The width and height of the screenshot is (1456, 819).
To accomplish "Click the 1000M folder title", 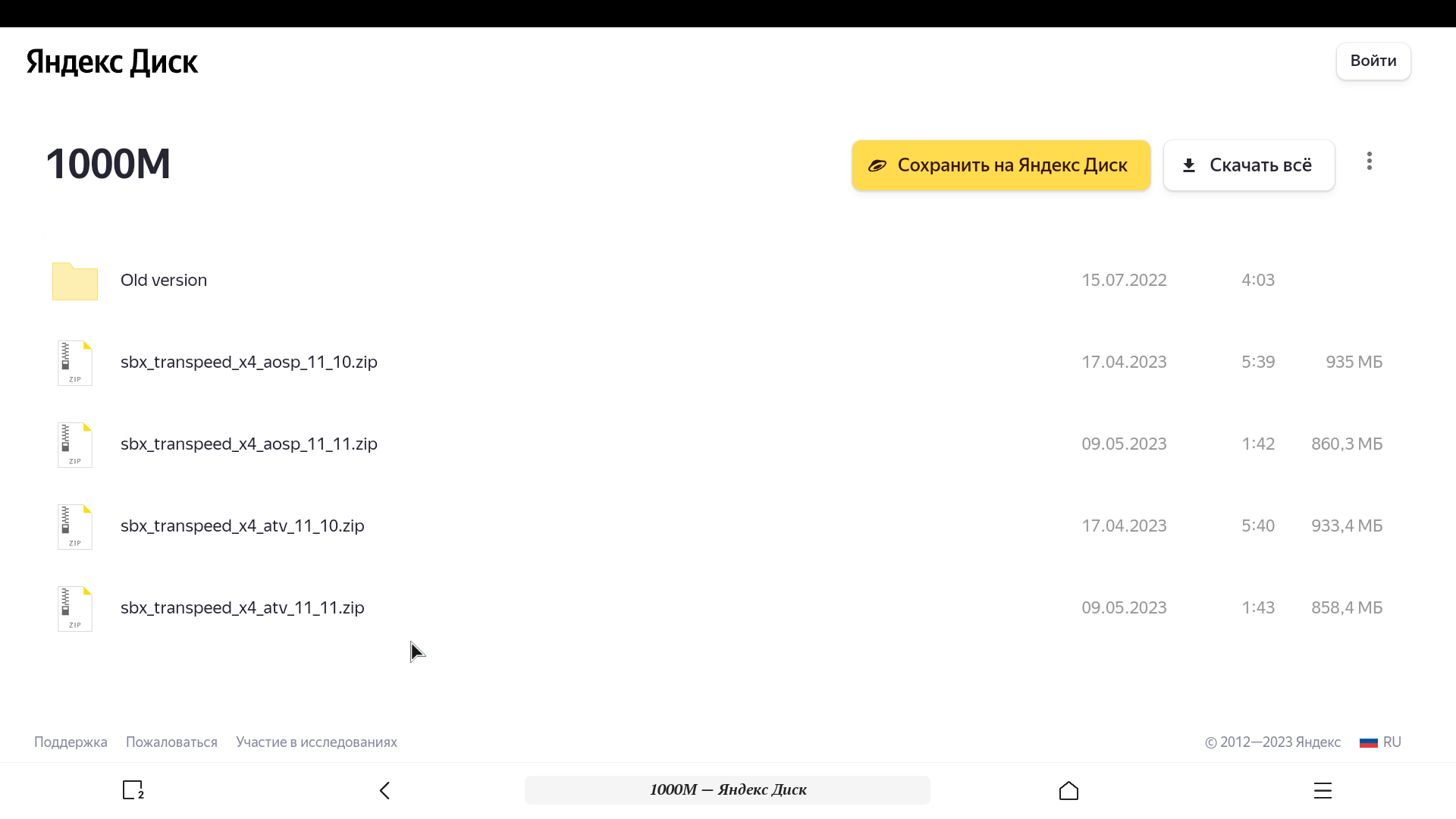I will pyautogui.click(x=108, y=164).
